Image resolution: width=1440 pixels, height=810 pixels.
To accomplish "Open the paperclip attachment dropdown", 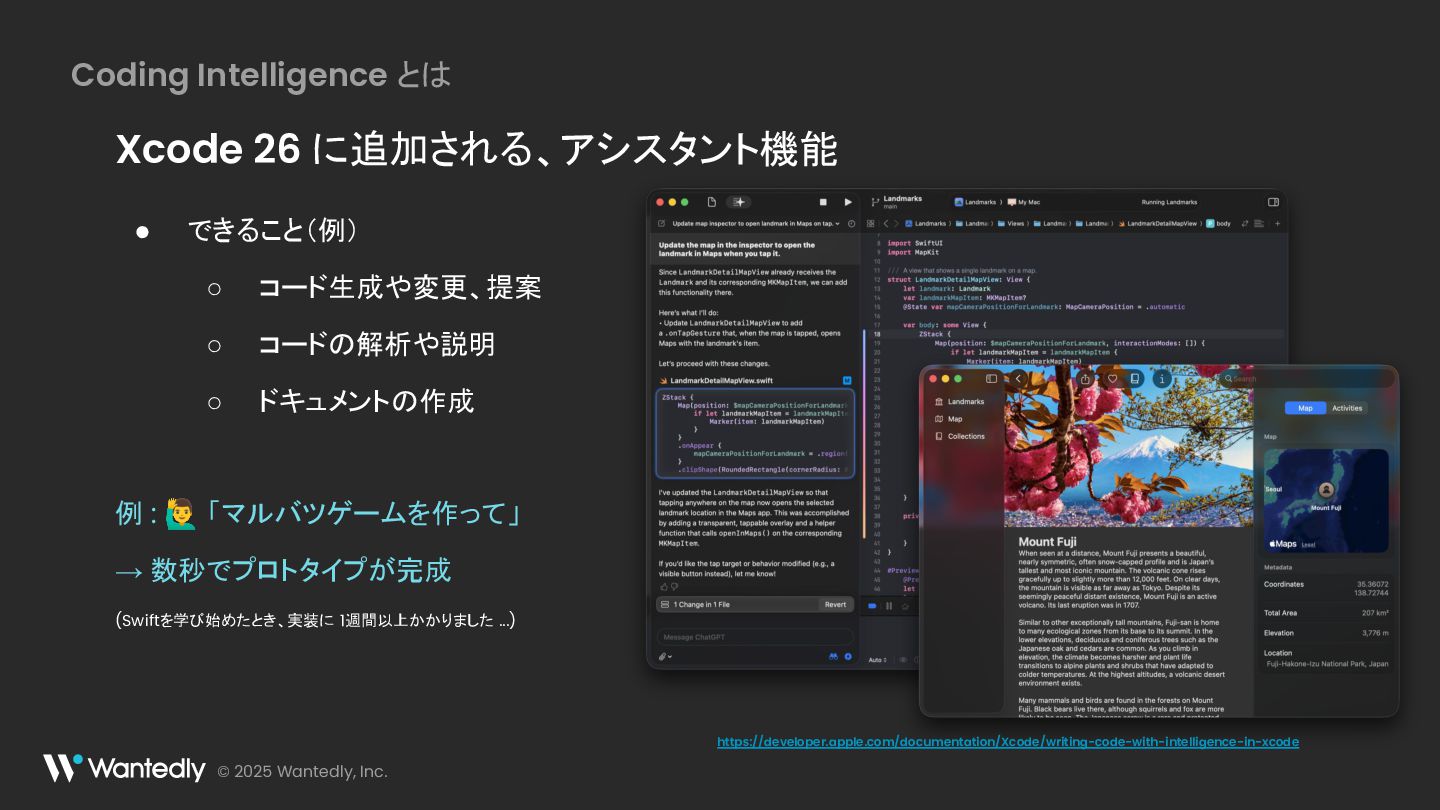I will 665,657.
